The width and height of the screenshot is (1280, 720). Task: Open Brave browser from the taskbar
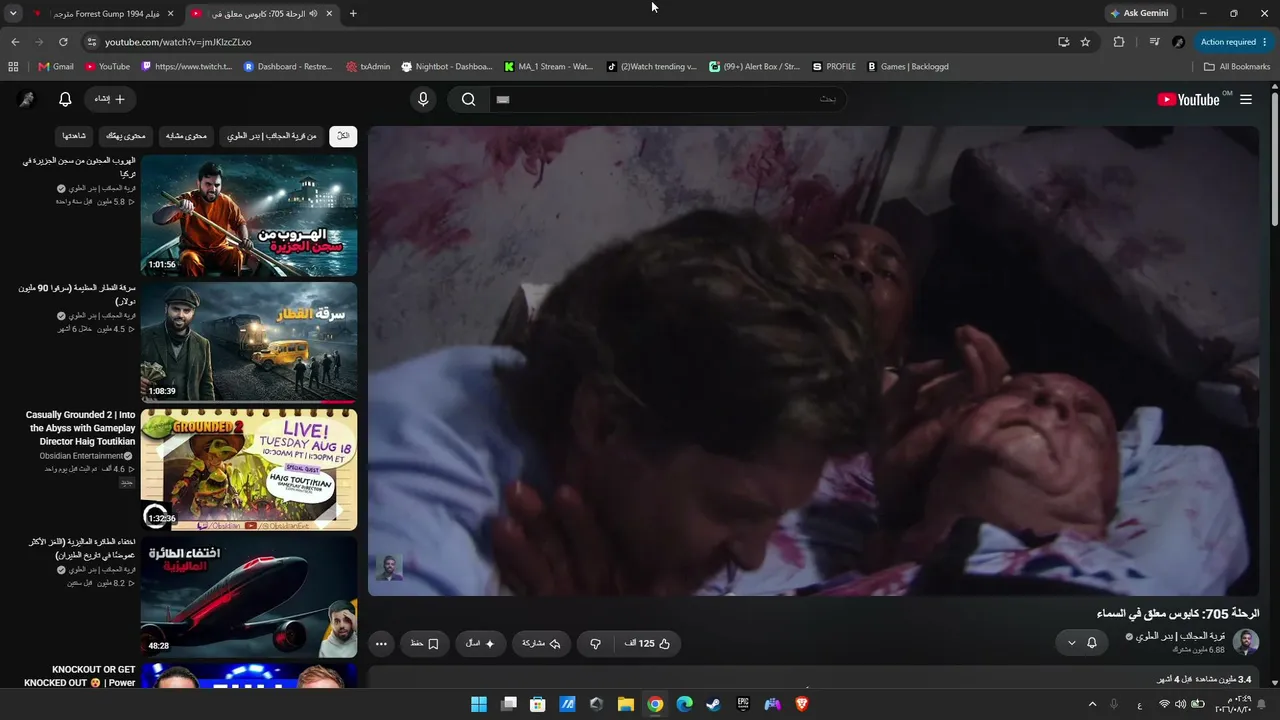pos(802,704)
